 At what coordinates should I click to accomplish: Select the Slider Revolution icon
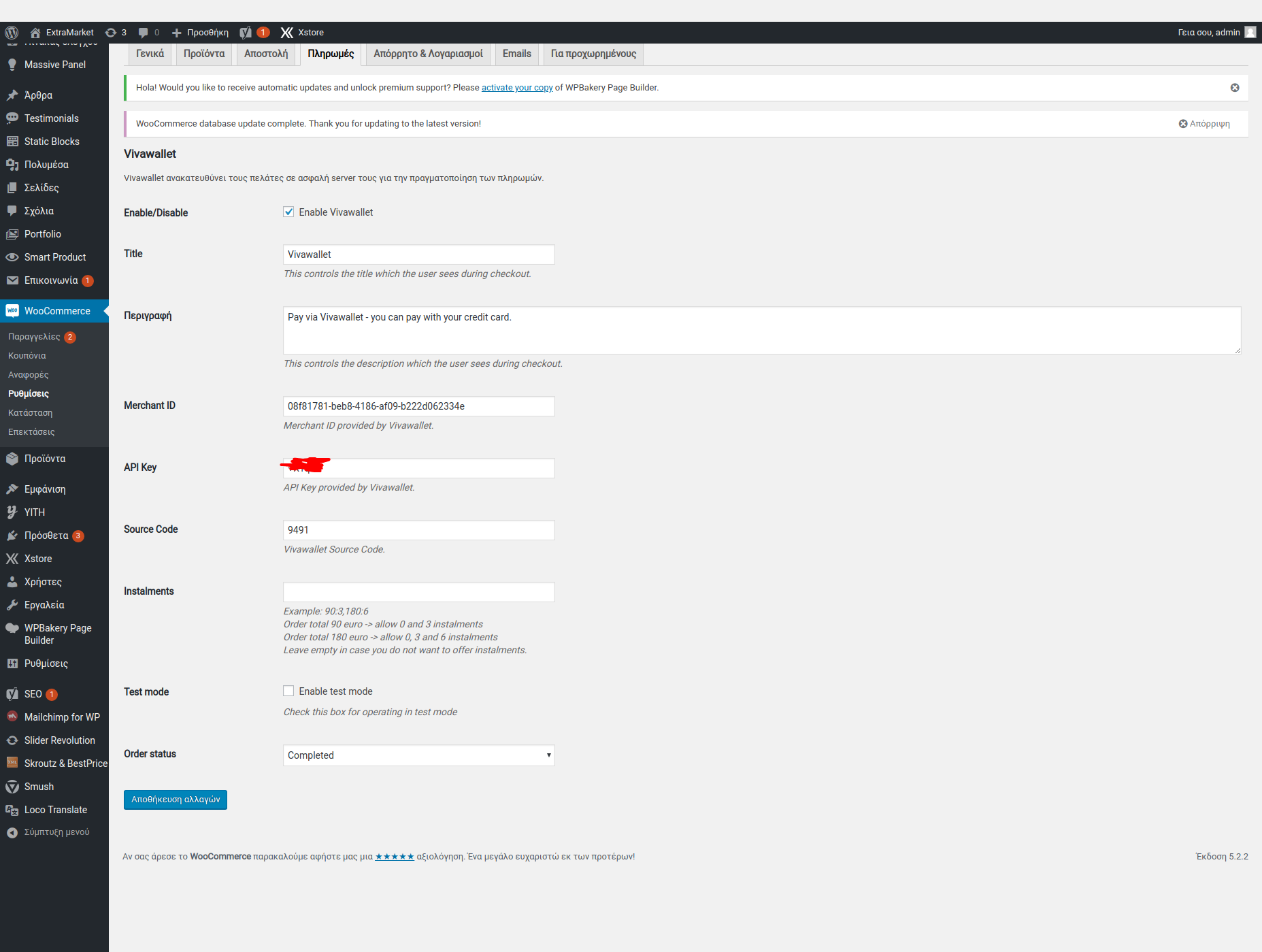coord(13,740)
